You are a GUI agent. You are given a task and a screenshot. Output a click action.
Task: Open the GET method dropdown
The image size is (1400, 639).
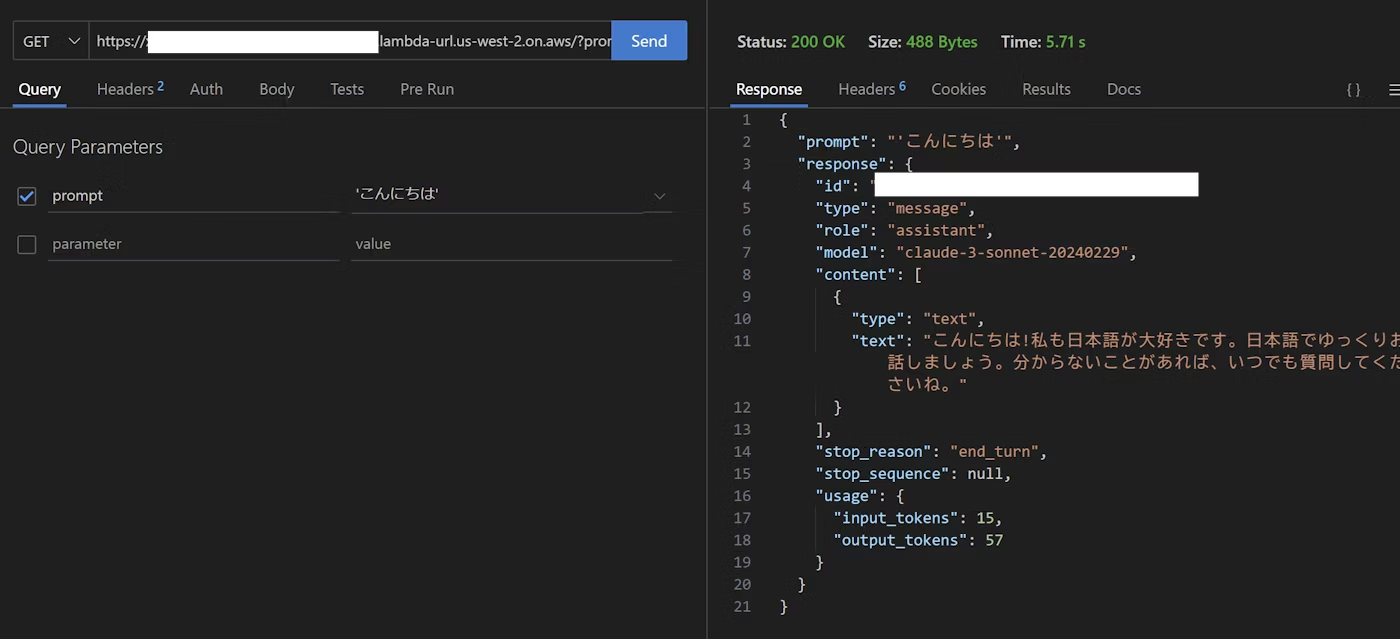coord(50,41)
